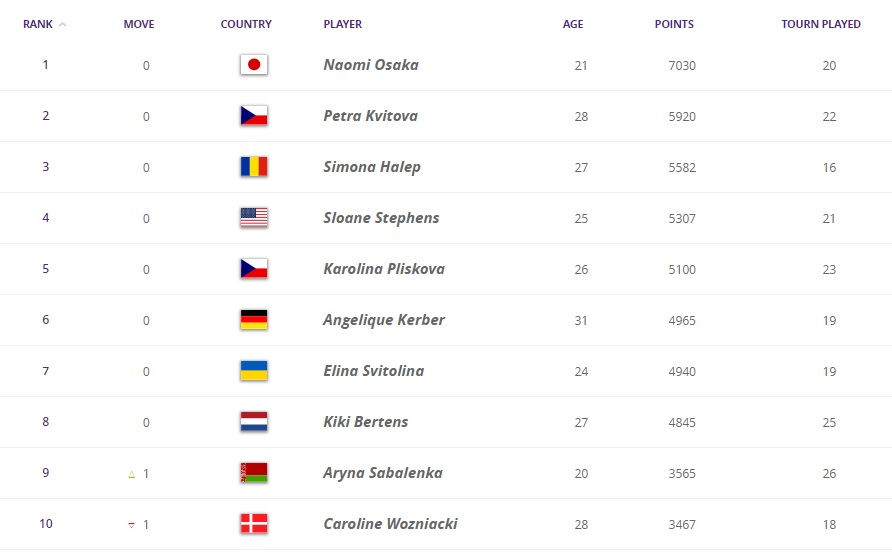Sort by the AGE column header
The height and width of the screenshot is (552, 892).
(x=573, y=24)
